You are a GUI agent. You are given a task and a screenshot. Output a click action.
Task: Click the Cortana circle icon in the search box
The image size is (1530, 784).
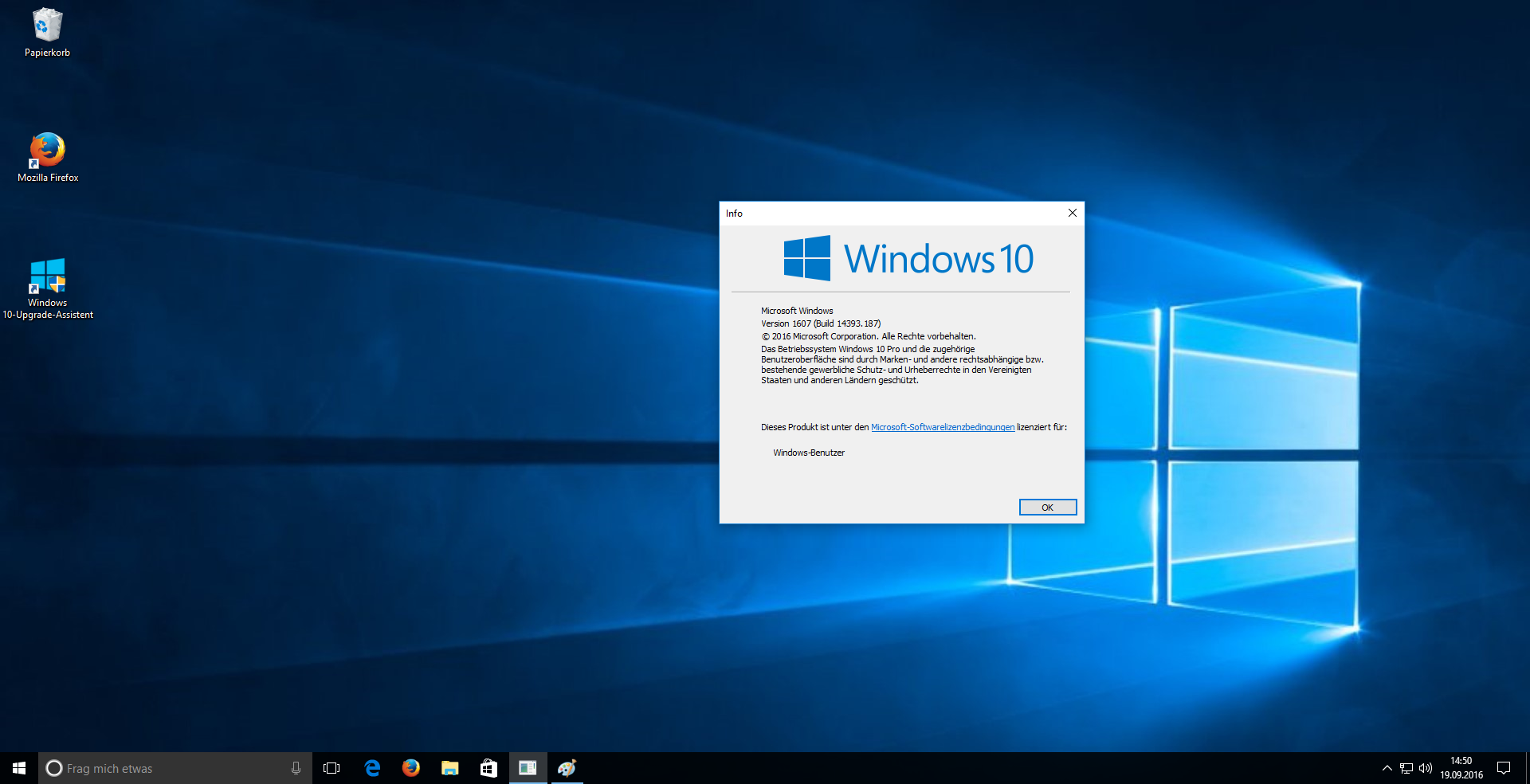tap(54, 768)
